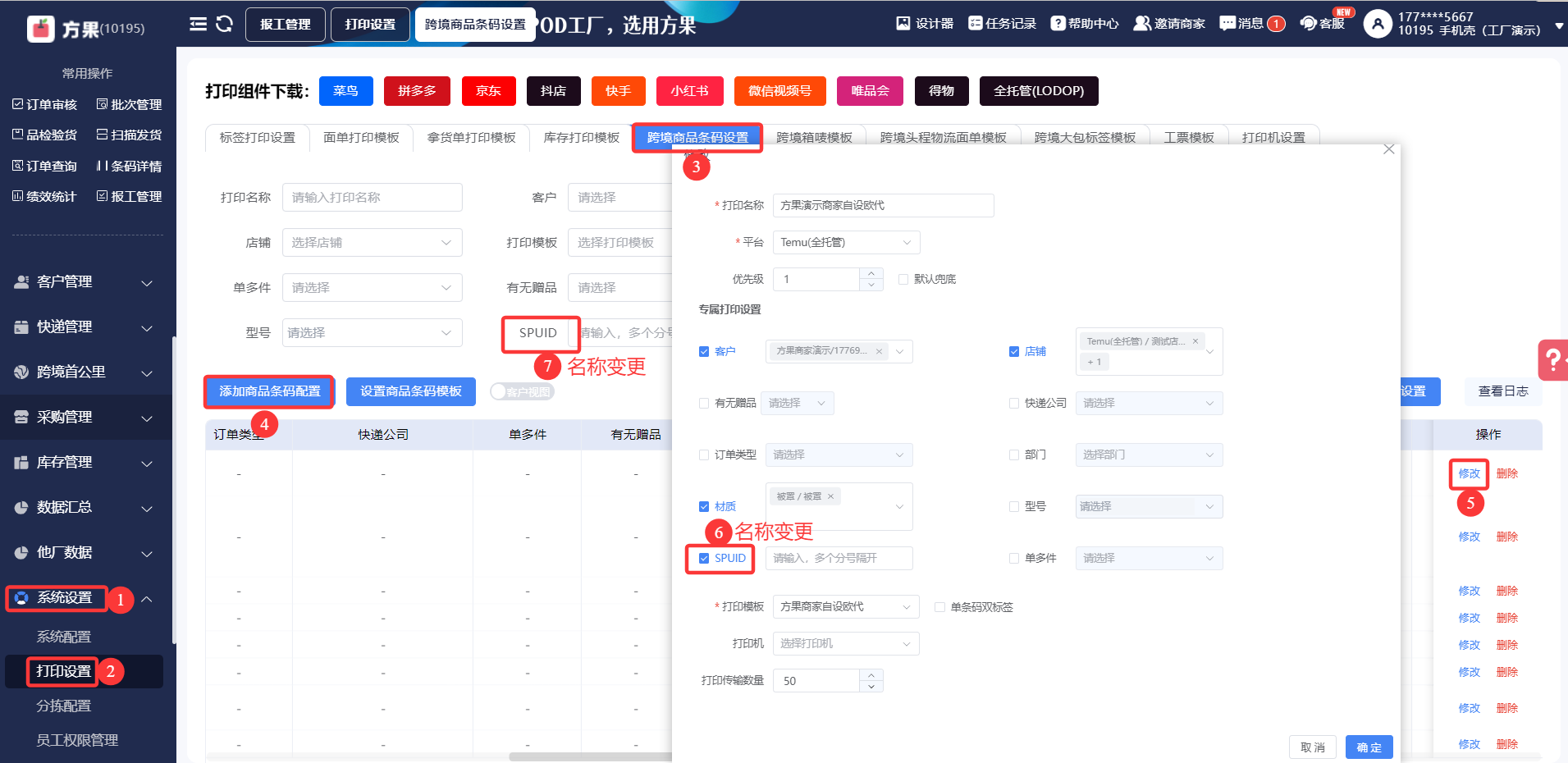The height and width of the screenshot is (763, 1568).
Task: Open 订单审核 quick shortcut icon
Action: tap(17, 104)
